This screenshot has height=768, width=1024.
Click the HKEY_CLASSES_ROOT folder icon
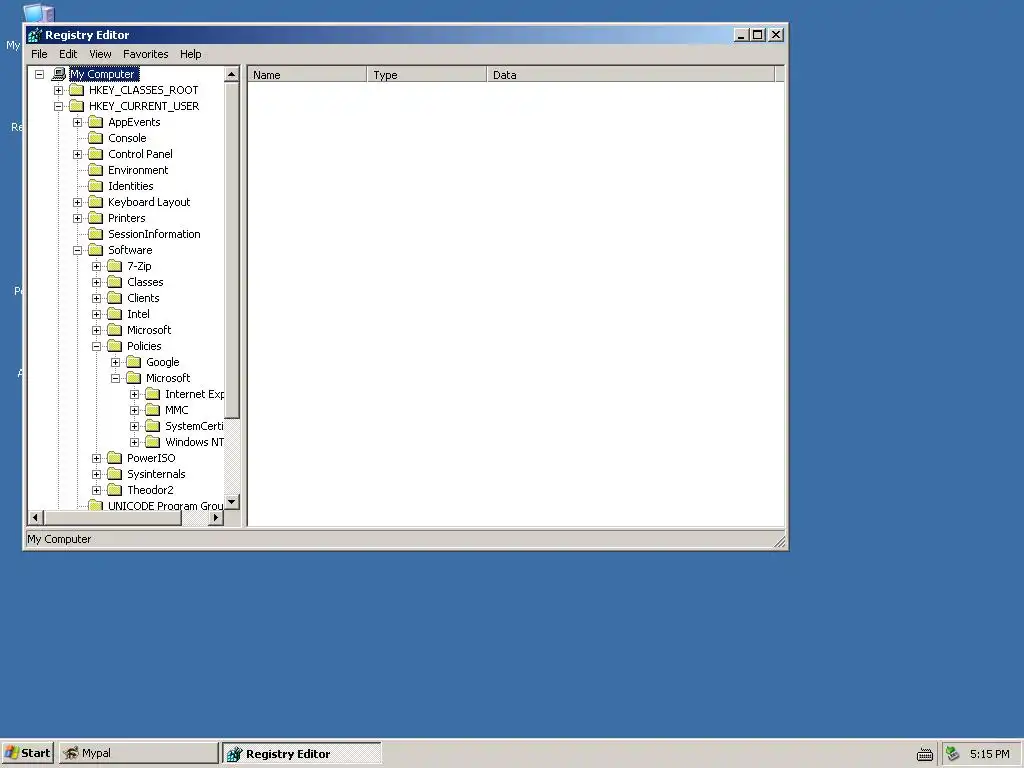point(77,90)
